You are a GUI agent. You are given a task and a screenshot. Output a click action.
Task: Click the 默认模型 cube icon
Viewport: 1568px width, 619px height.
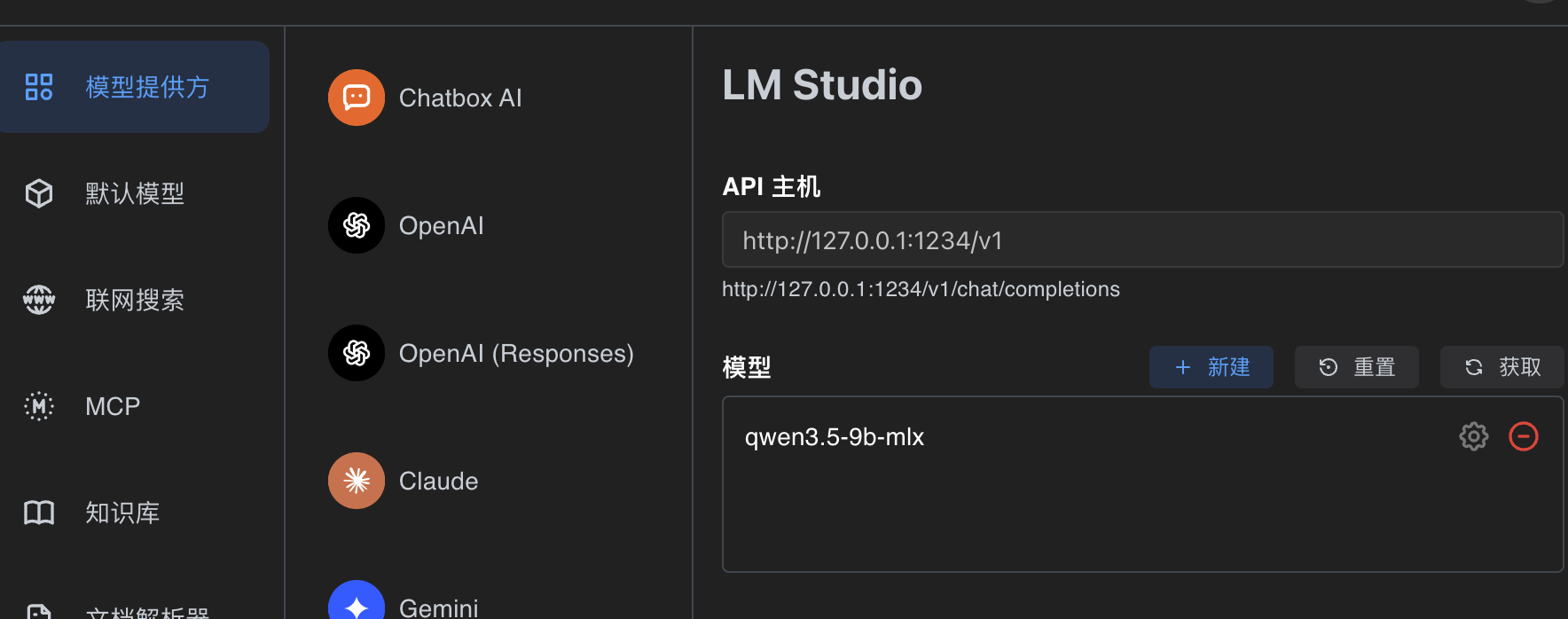39,193
